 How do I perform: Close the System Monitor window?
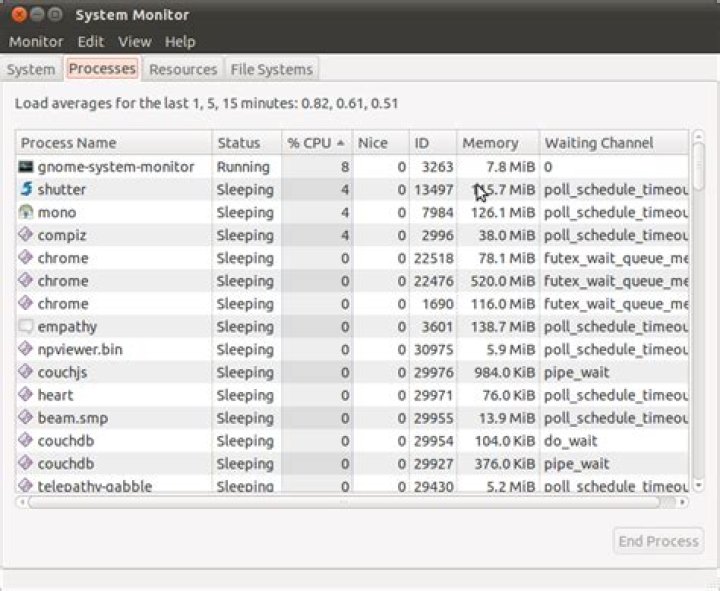19,15
